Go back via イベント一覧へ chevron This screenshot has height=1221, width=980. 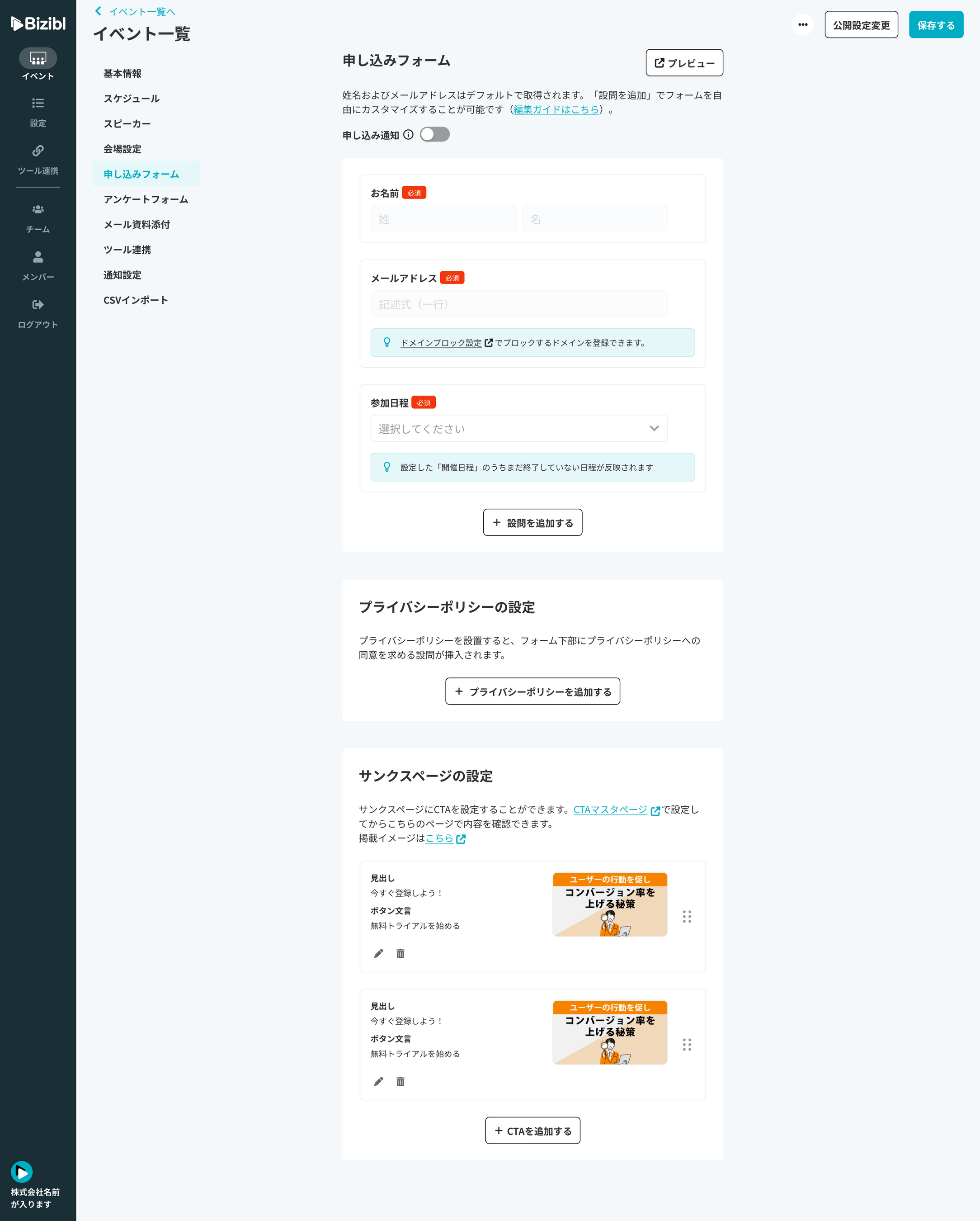click(x=99, y=11)
